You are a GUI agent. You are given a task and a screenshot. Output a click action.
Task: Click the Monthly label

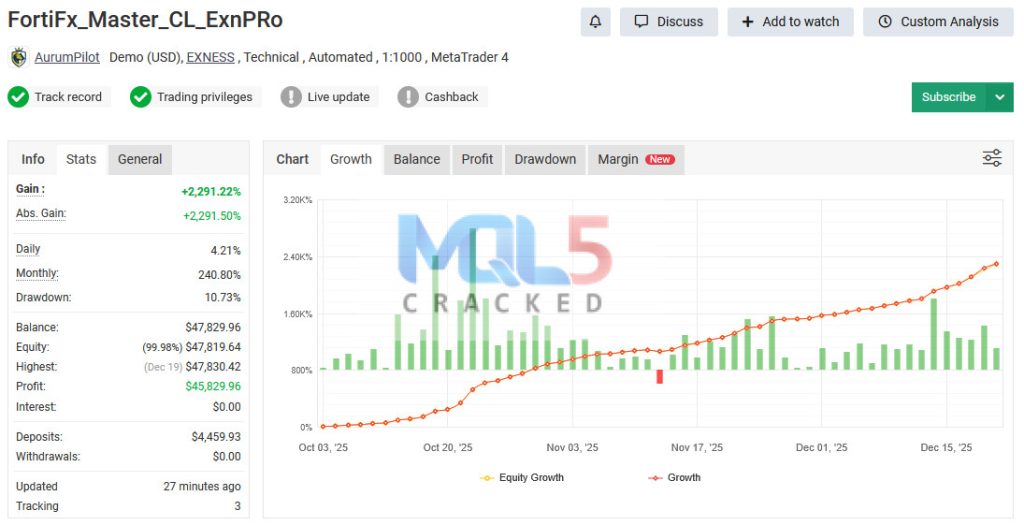click(37, 274)
